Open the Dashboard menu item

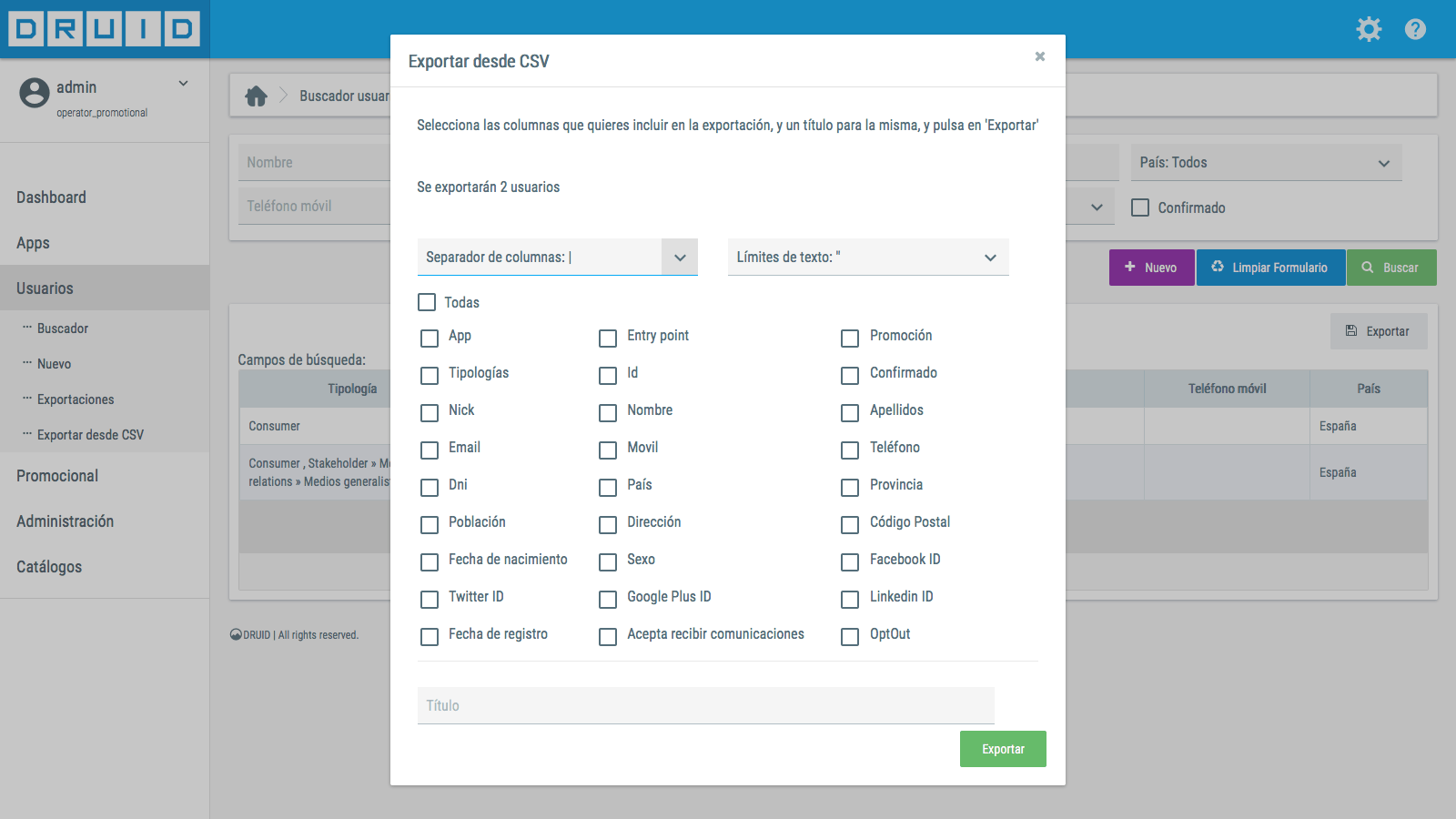[51, 197]
